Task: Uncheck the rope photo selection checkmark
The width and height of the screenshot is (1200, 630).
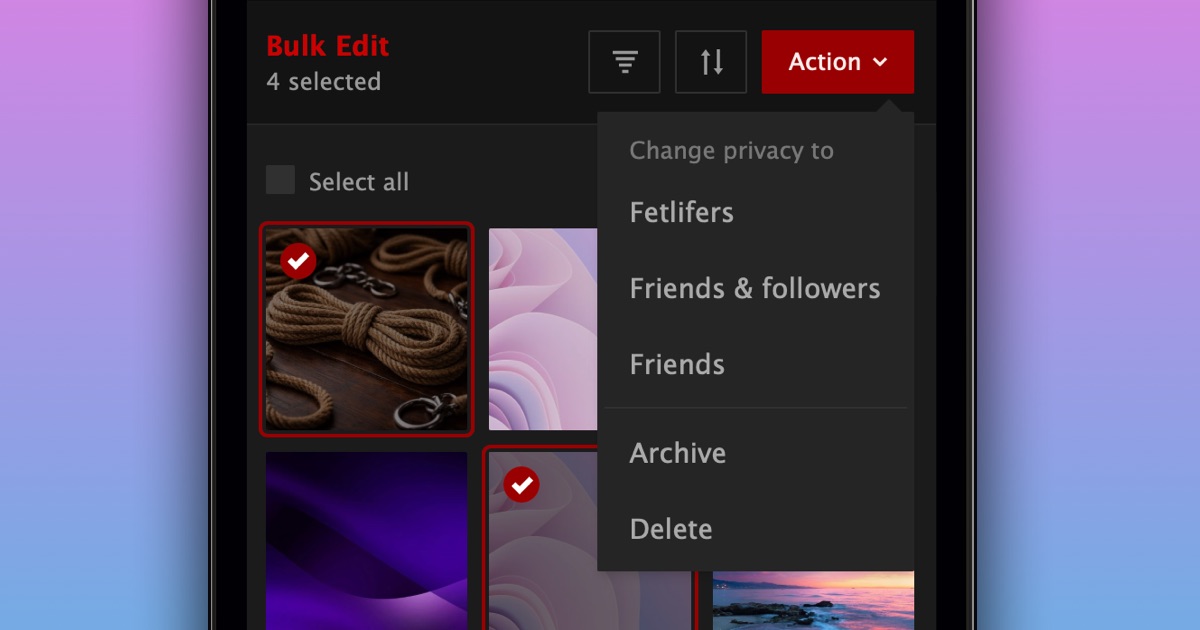Action: tap(298, 261)
